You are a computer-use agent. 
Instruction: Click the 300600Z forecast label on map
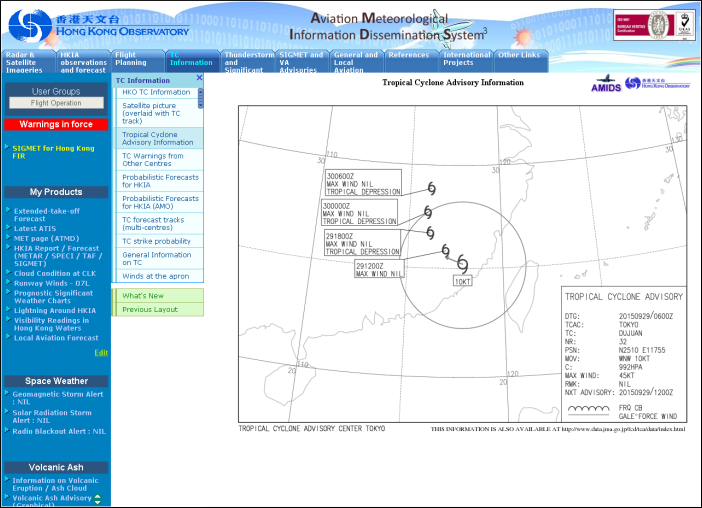[363, 183]
